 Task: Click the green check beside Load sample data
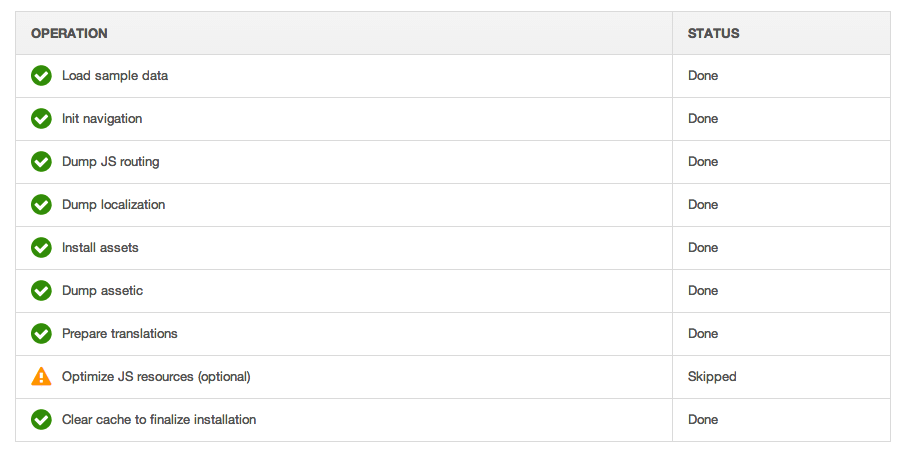click(41, 76)
